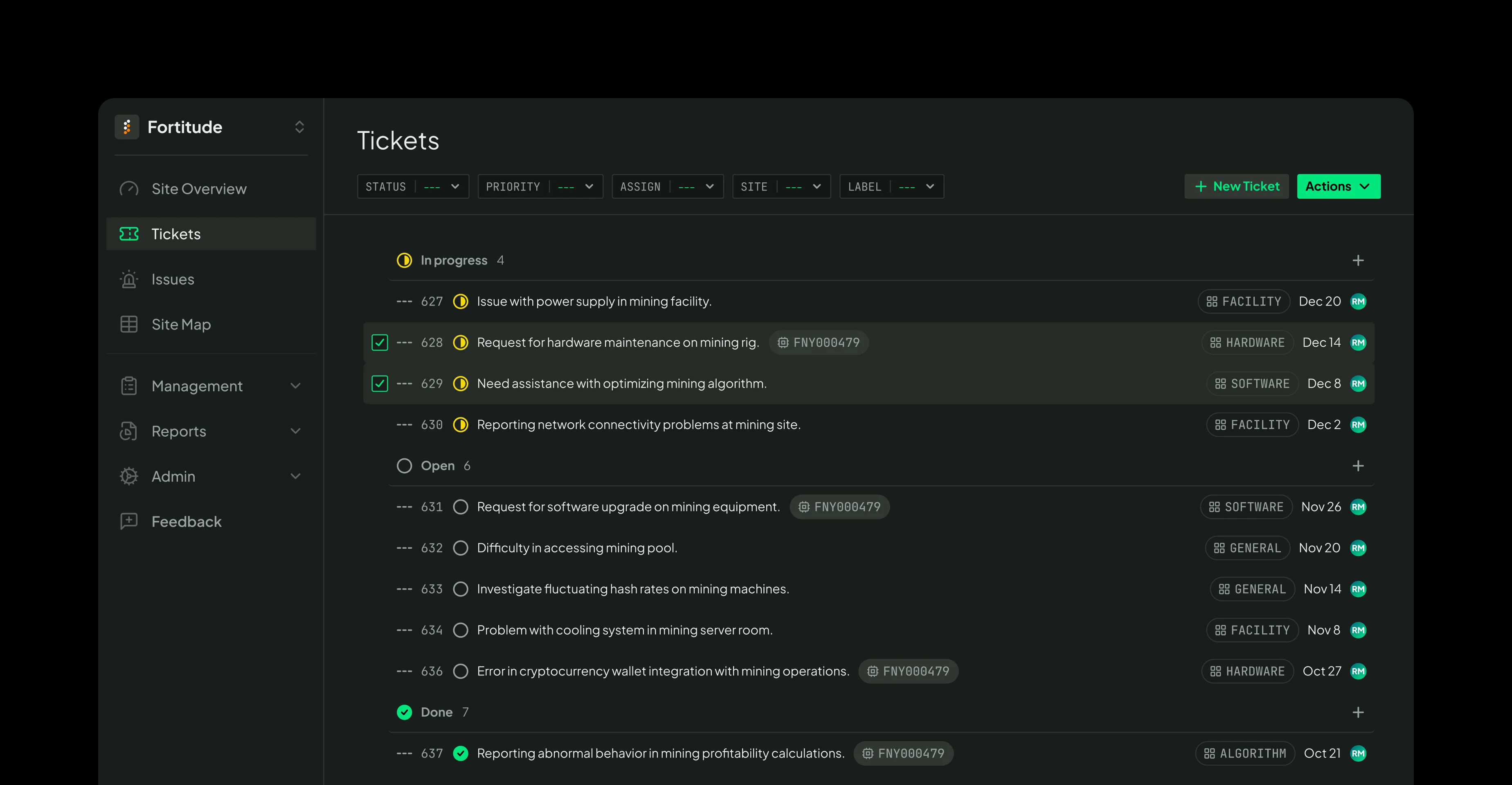Click the RM avatar on ticket 630
The image size is (1512, 785).
pyautogui.click(x=1358, y=425)
